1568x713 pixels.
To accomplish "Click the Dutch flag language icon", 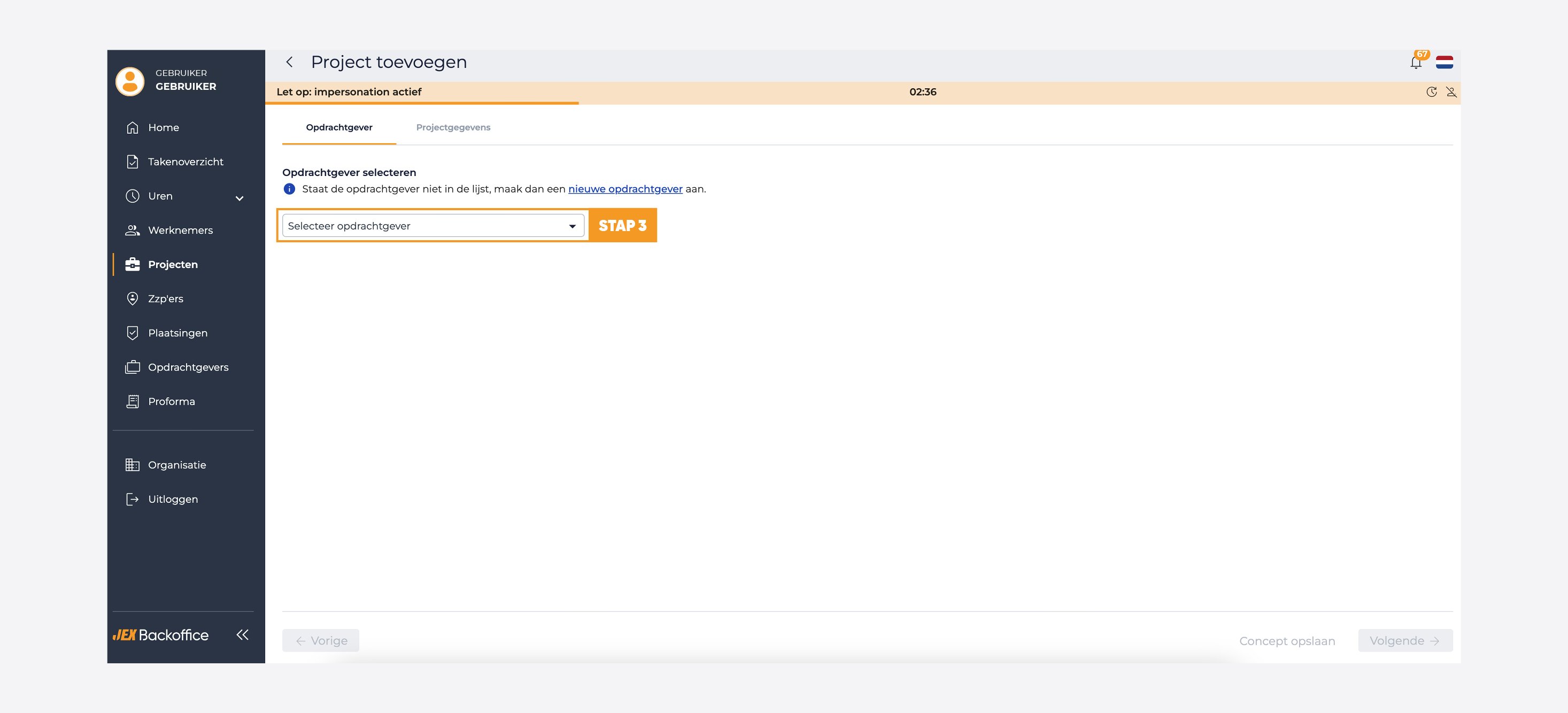I will pos(1445,62).
